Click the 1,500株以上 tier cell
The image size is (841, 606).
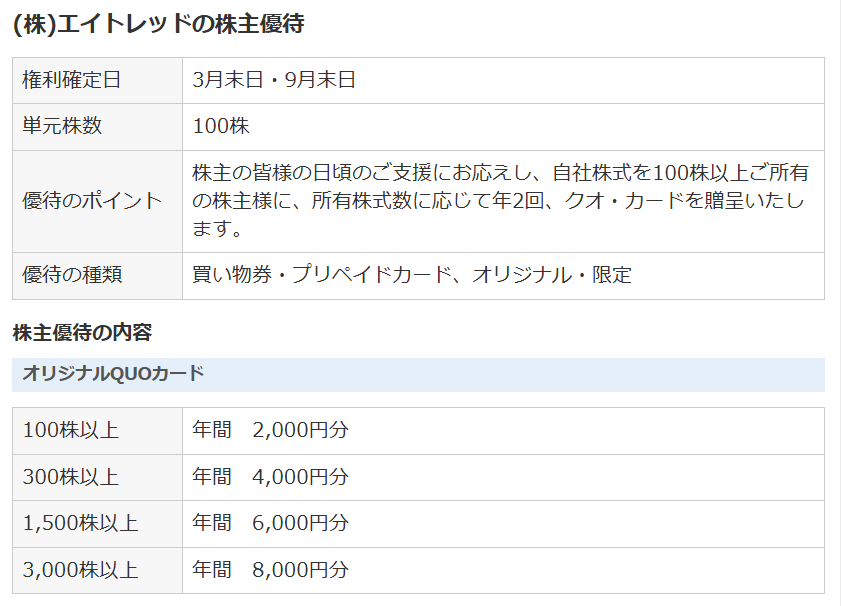tap(80, 524)
